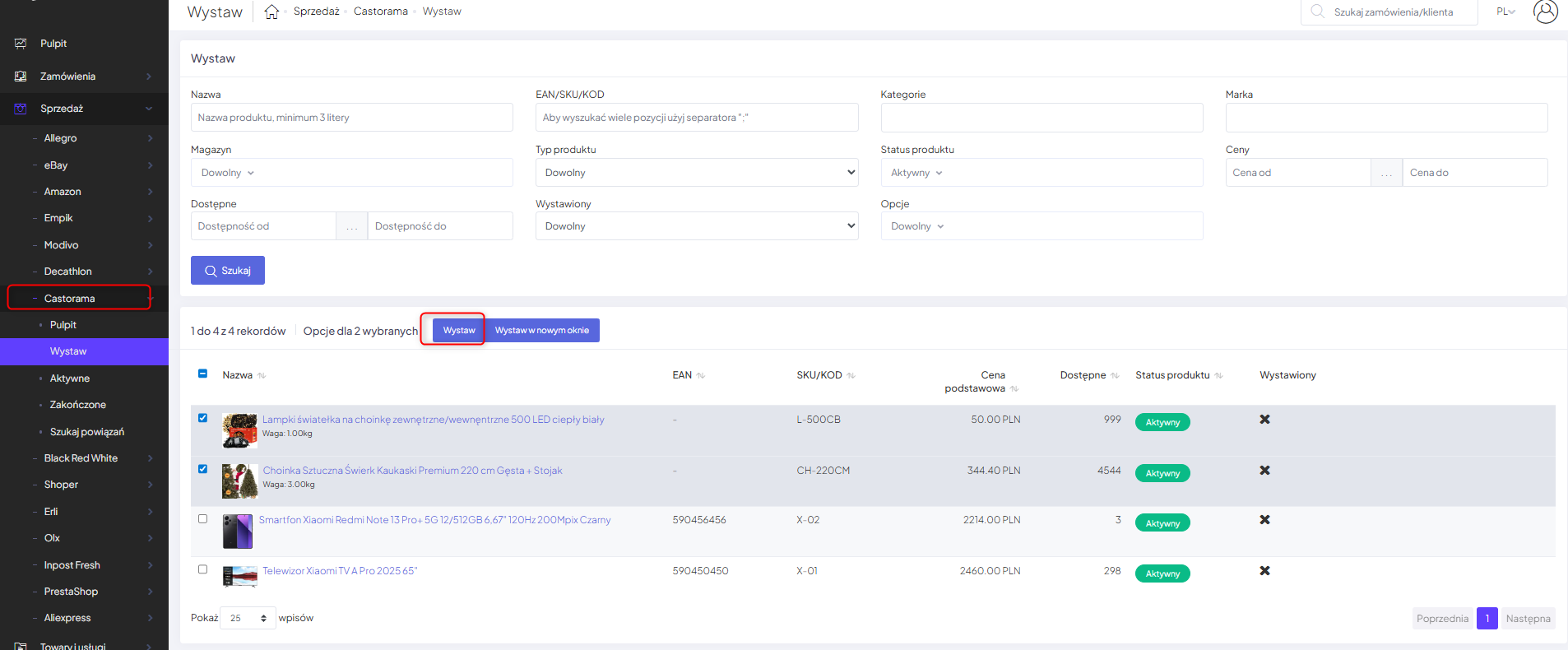Click the Zamówienia orders icon in sidebar
The height and width of the screenshot is (650, 1568).
tap(21, 77)
